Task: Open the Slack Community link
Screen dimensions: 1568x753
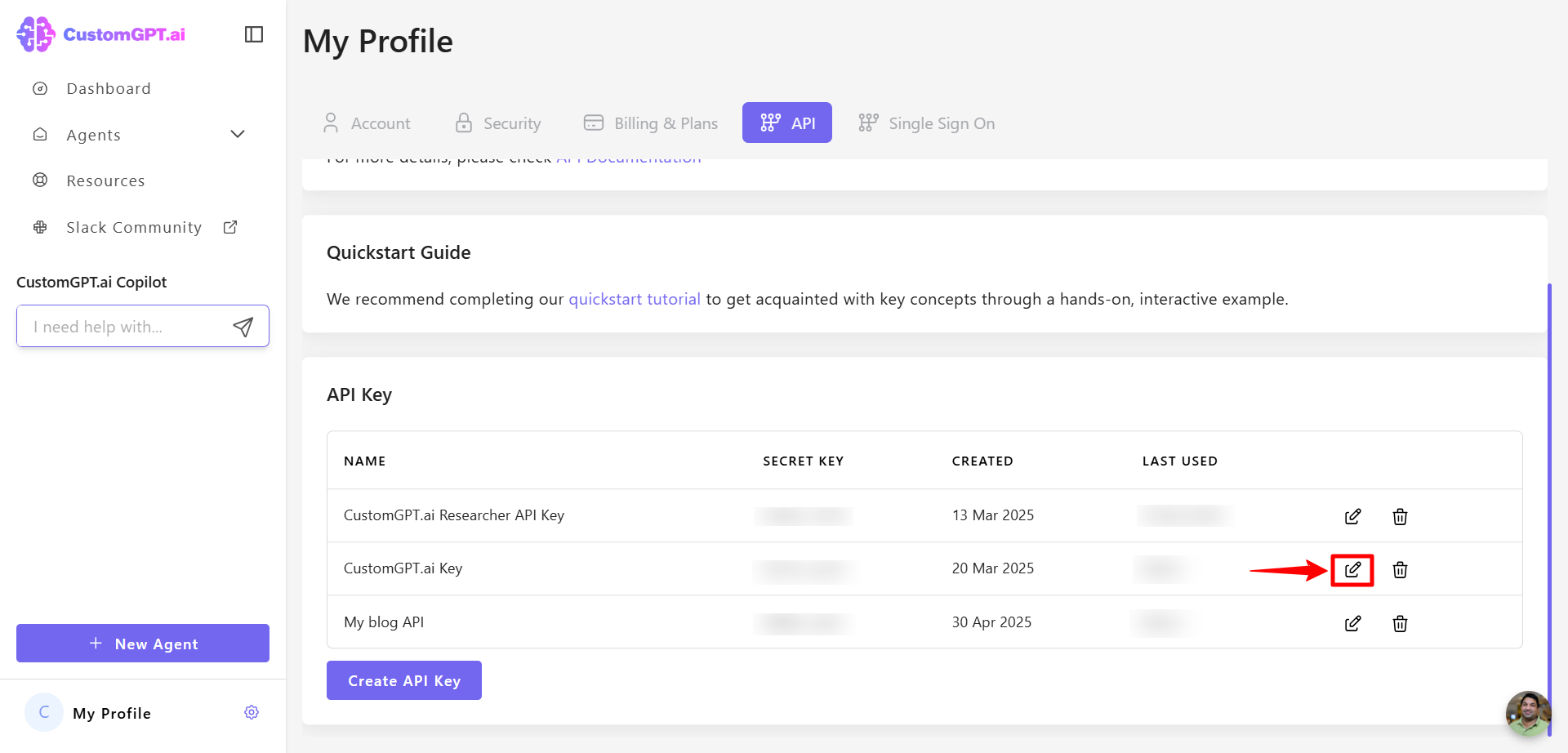Action: click(x=134, y=228)
